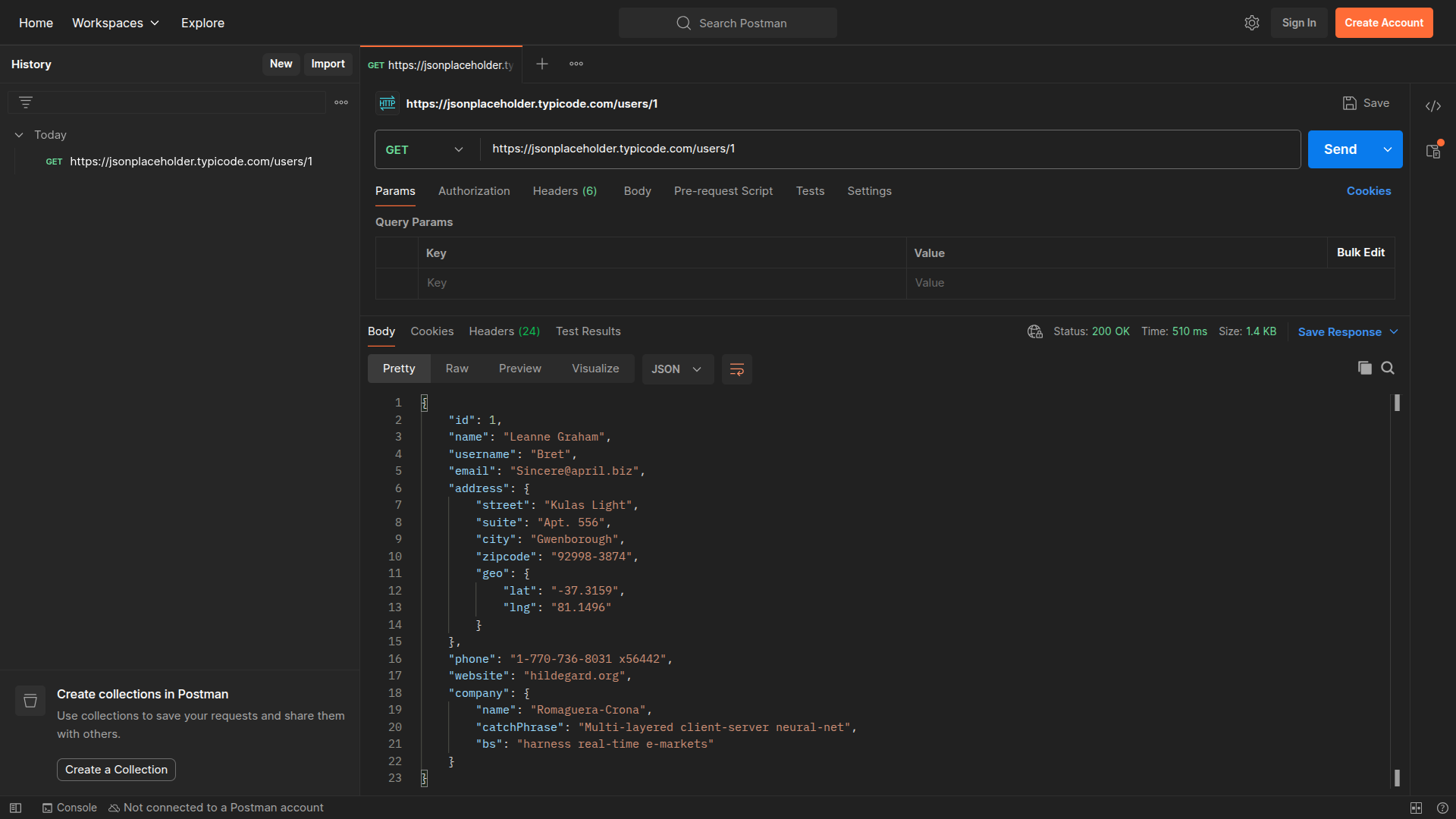The image size is (1456, 819).
Task: Open Explore in top navigation
Action: [x=202, y=23]
